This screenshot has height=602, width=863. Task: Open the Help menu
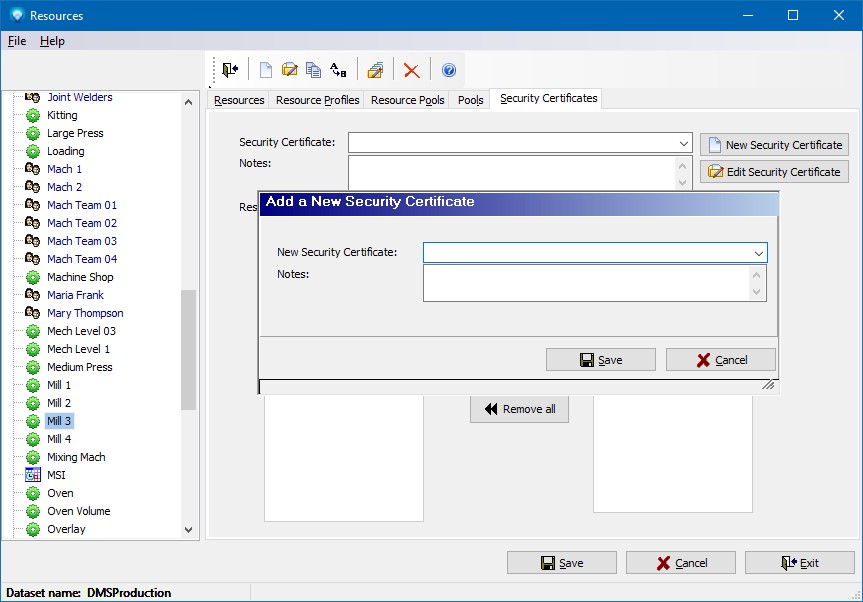(x=52, y=41)
